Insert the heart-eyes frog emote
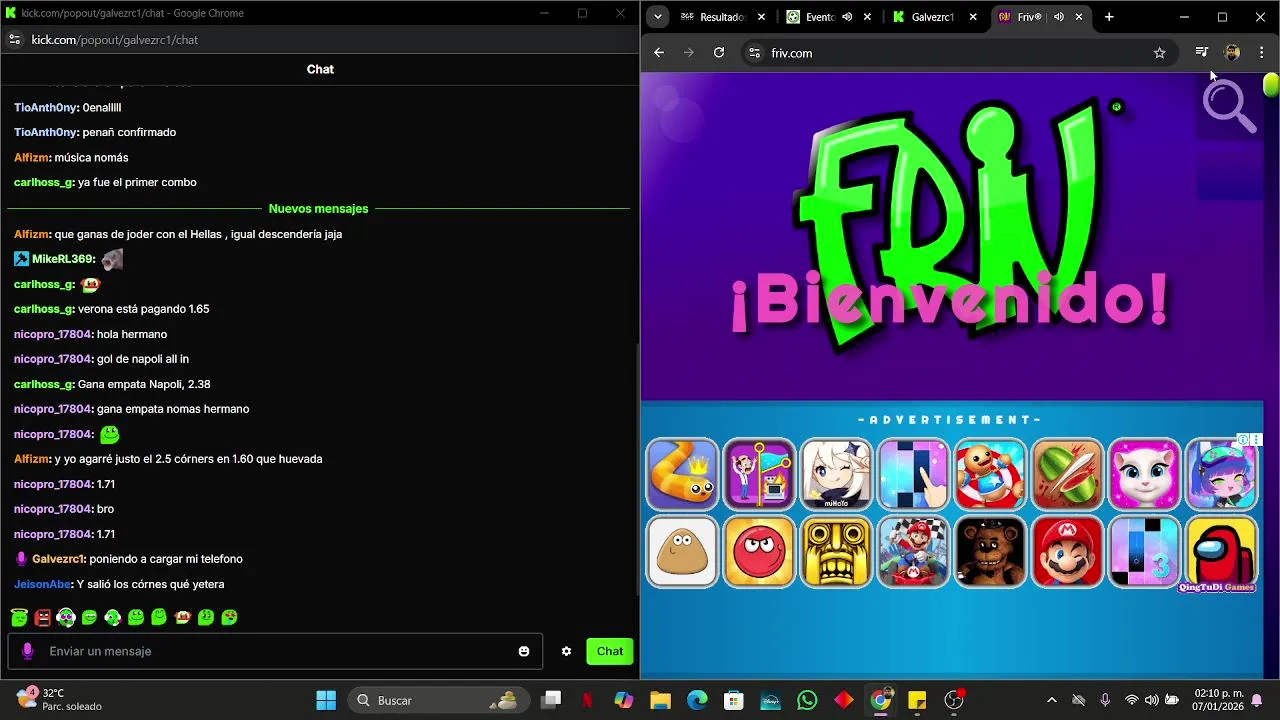 [229, 618]
